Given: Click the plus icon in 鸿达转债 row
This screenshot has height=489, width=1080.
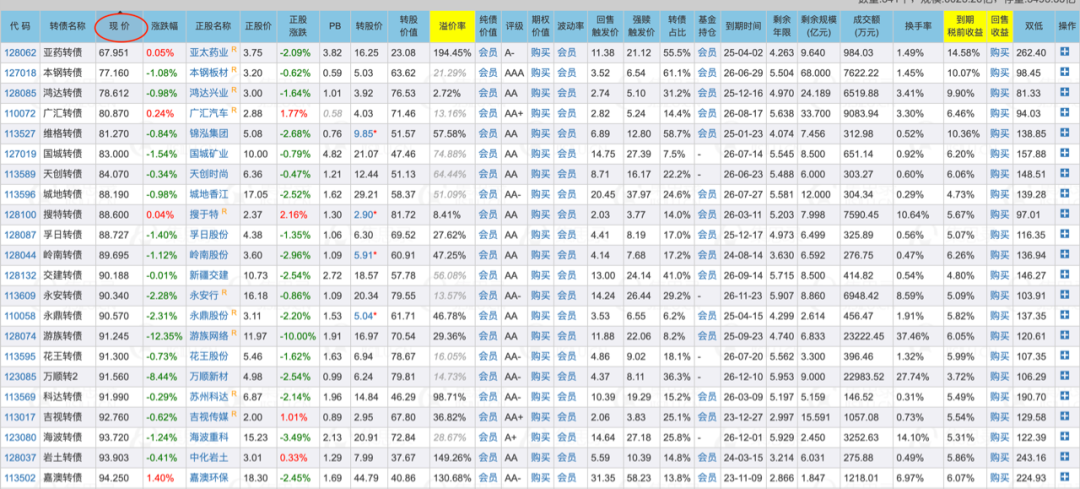Looking at the screenshot, I should coord(1065,93).
